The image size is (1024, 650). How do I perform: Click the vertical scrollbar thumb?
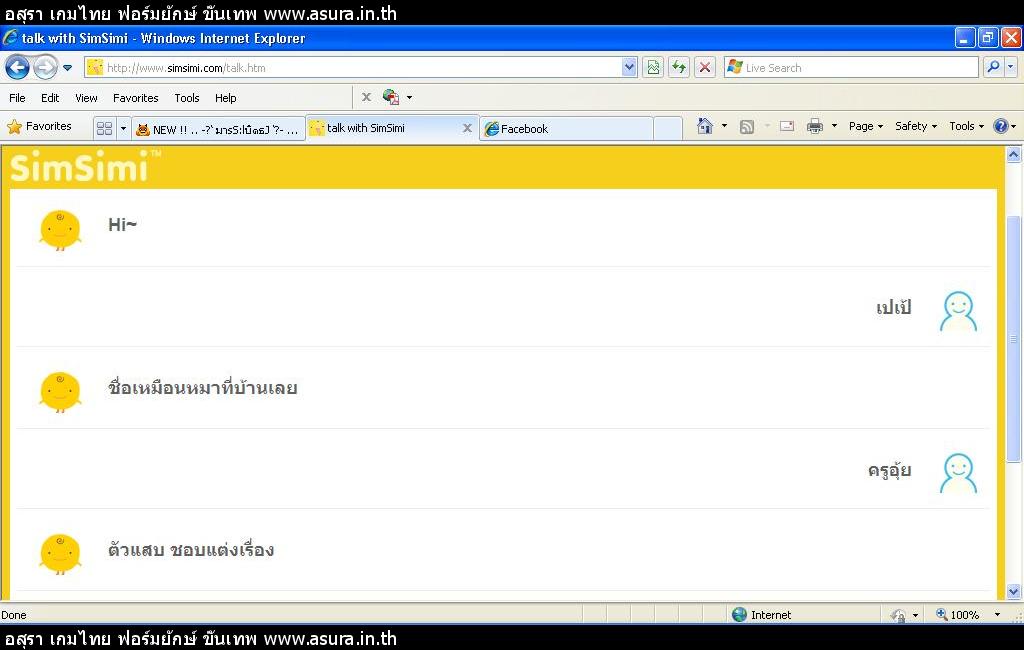[1014, 338]
